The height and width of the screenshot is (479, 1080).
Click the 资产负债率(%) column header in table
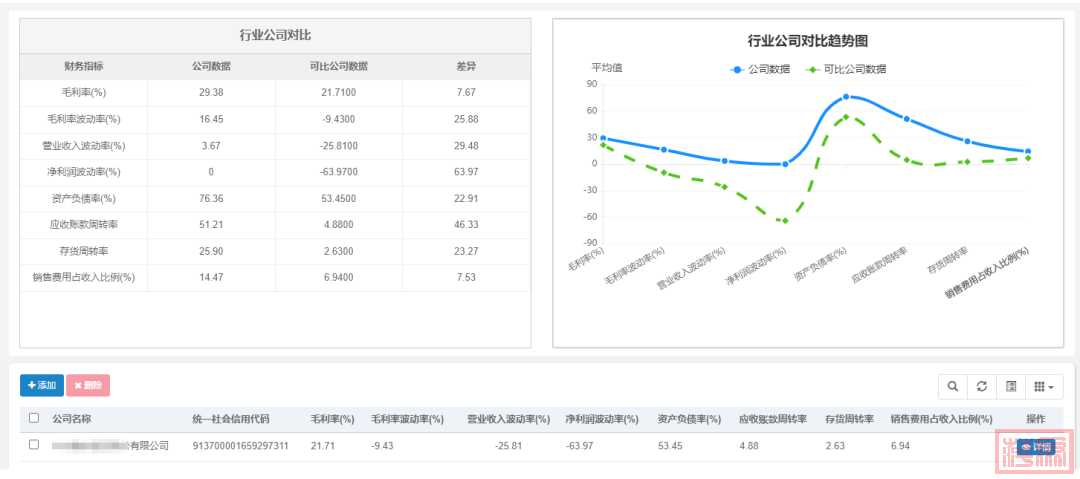point(689,419)
